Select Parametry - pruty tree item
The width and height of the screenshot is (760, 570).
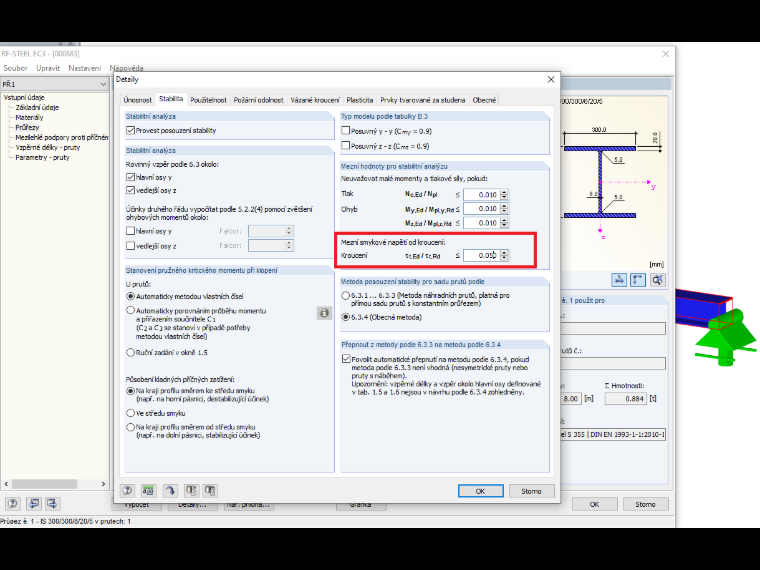click(42, 158)
